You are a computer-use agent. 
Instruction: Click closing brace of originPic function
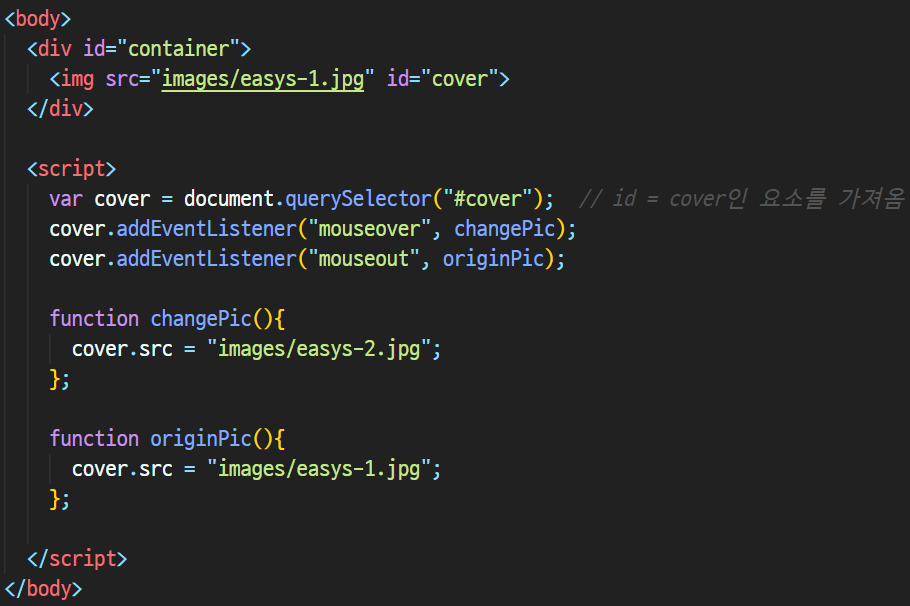56,499
